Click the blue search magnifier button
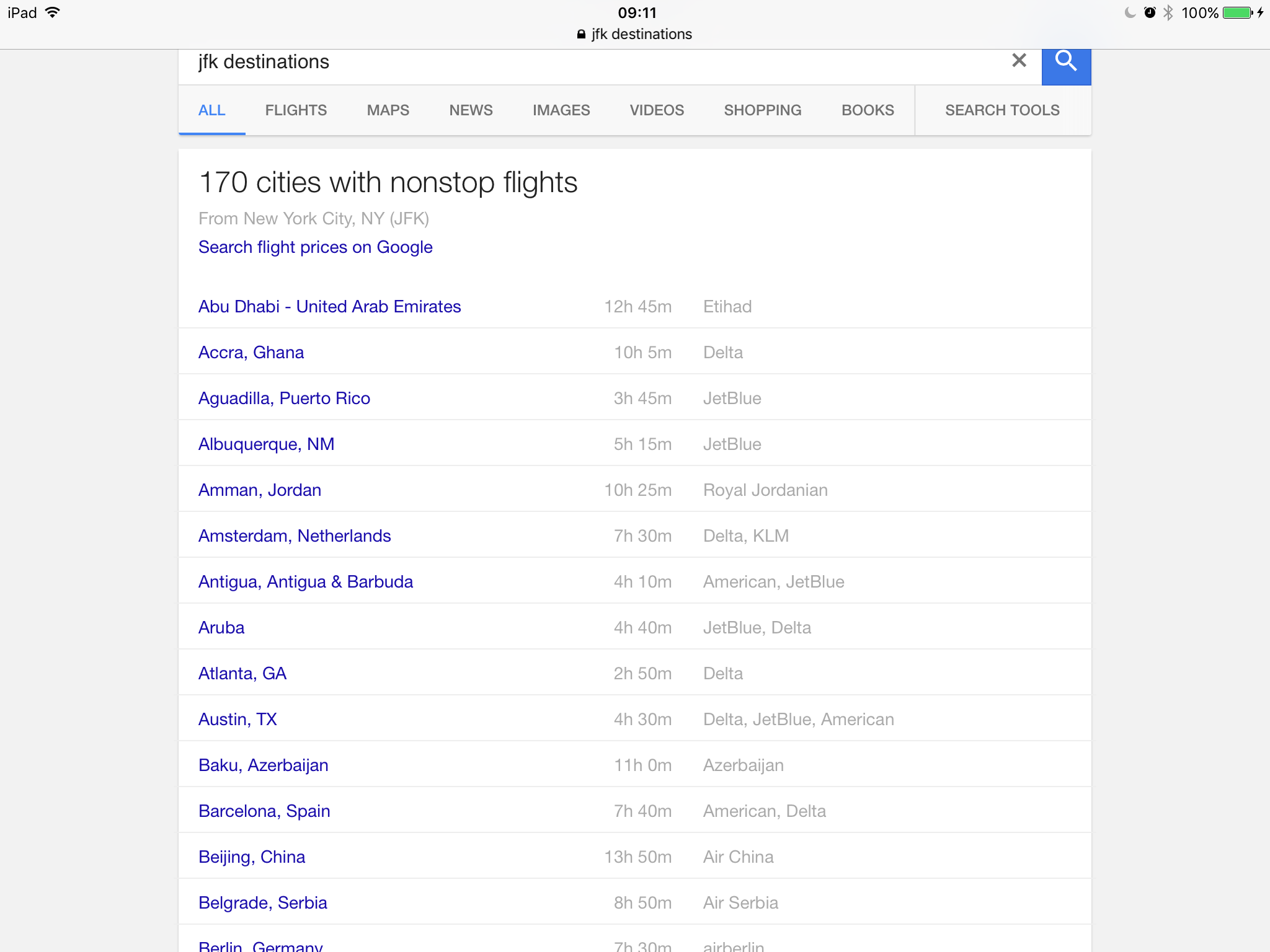This screenshot has width=1270, height=952. tap(1066, 62)
